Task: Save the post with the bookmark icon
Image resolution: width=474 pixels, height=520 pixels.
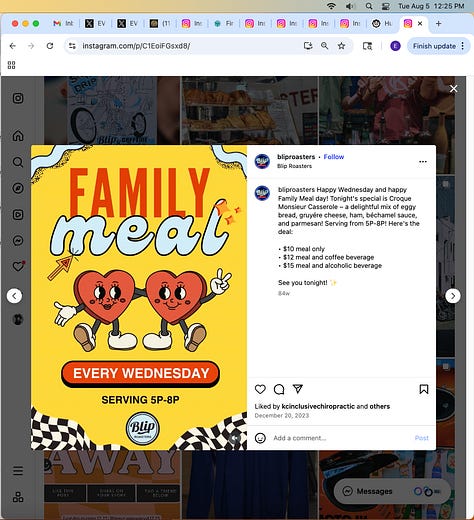Action: [x=424, y=389]
